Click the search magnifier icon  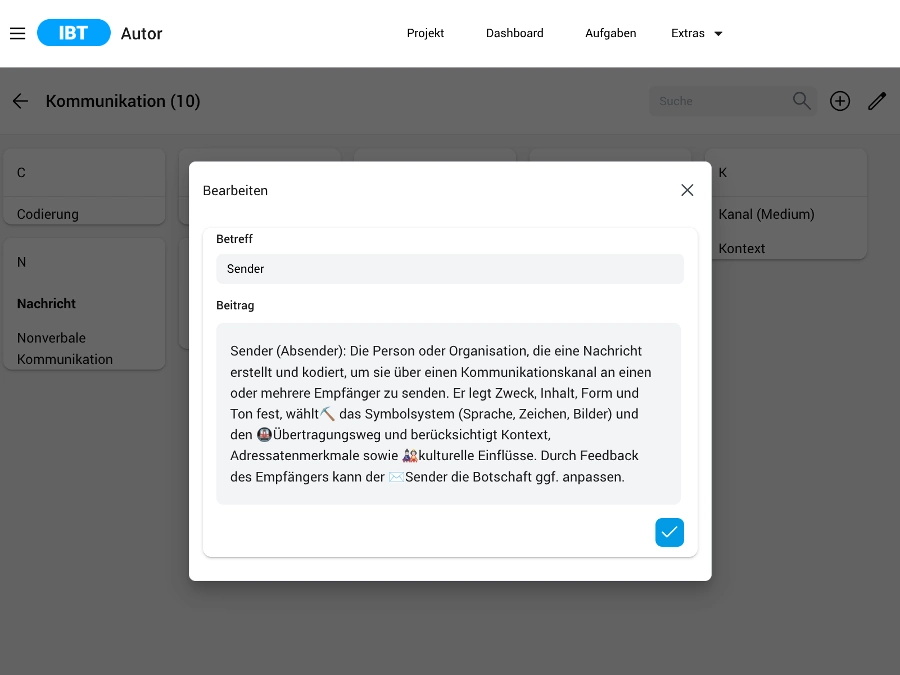coord(802,101)
